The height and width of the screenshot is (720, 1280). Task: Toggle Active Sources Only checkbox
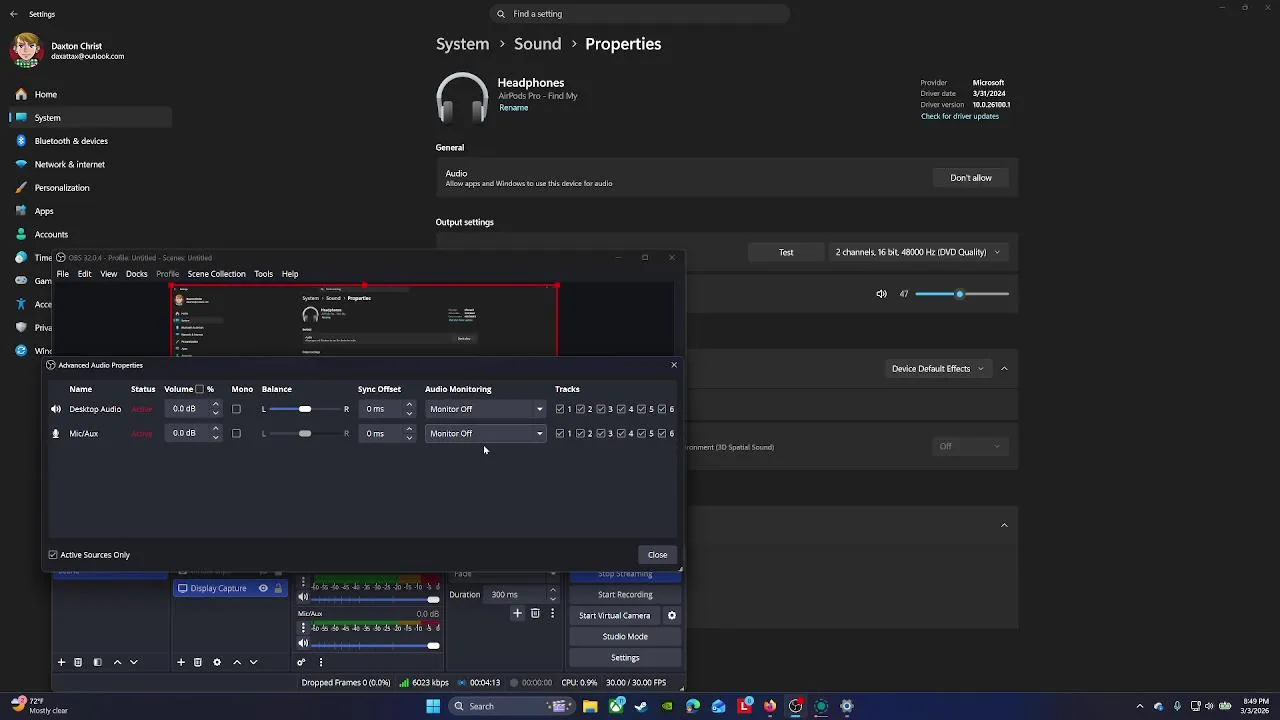[x=53, y=555]
